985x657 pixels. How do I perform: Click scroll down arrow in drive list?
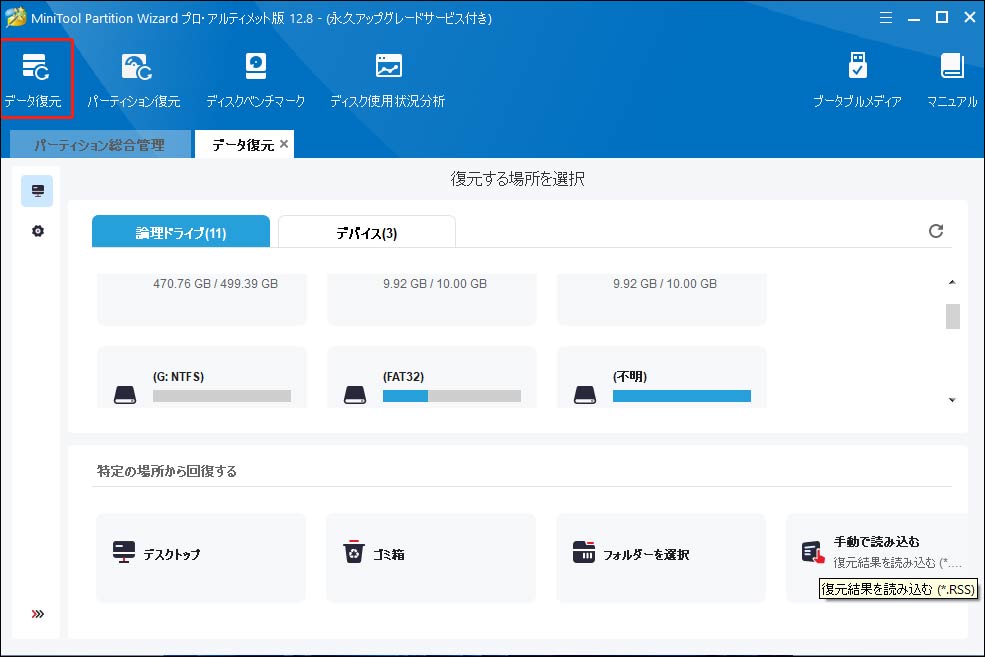952,400
